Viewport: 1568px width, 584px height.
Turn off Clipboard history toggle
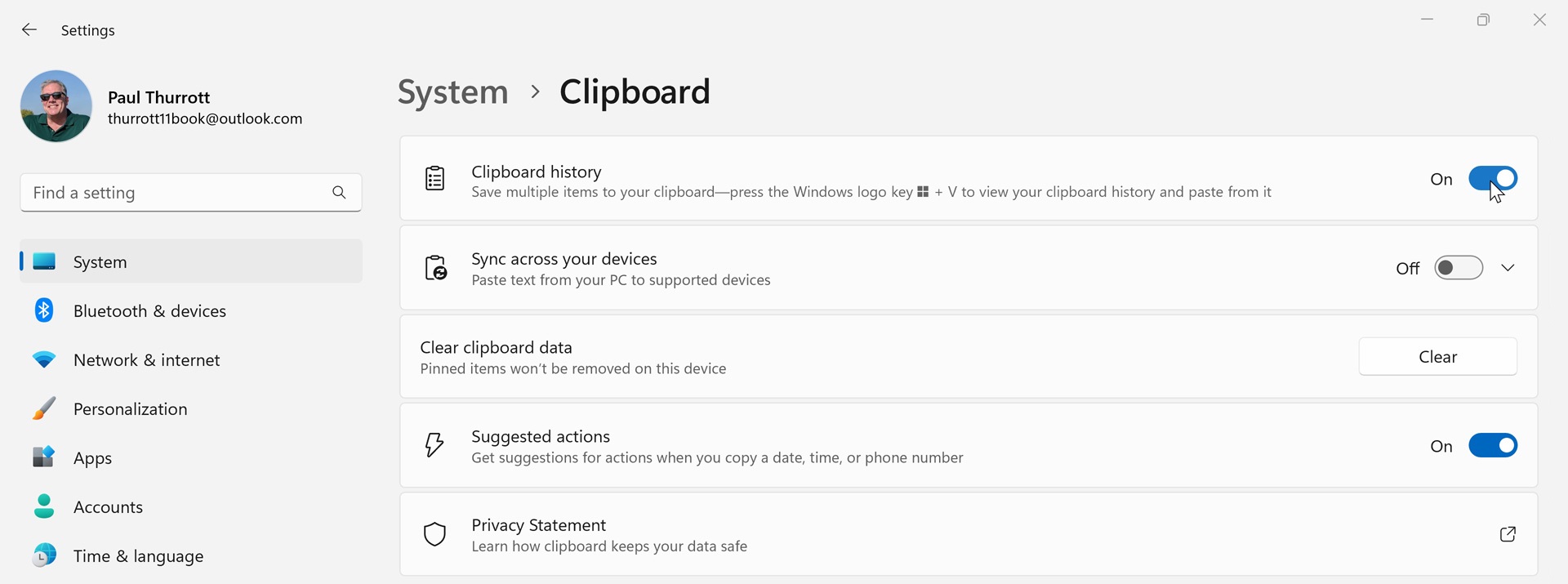click(x=1492, y=178)
